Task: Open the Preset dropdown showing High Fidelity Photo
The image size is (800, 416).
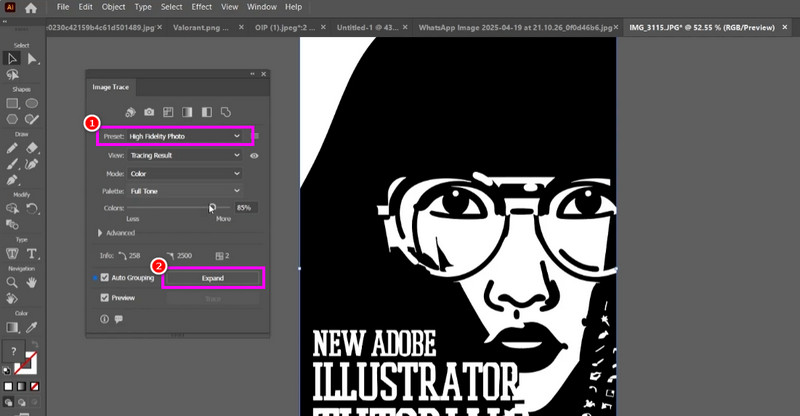Action: (184, 136)
